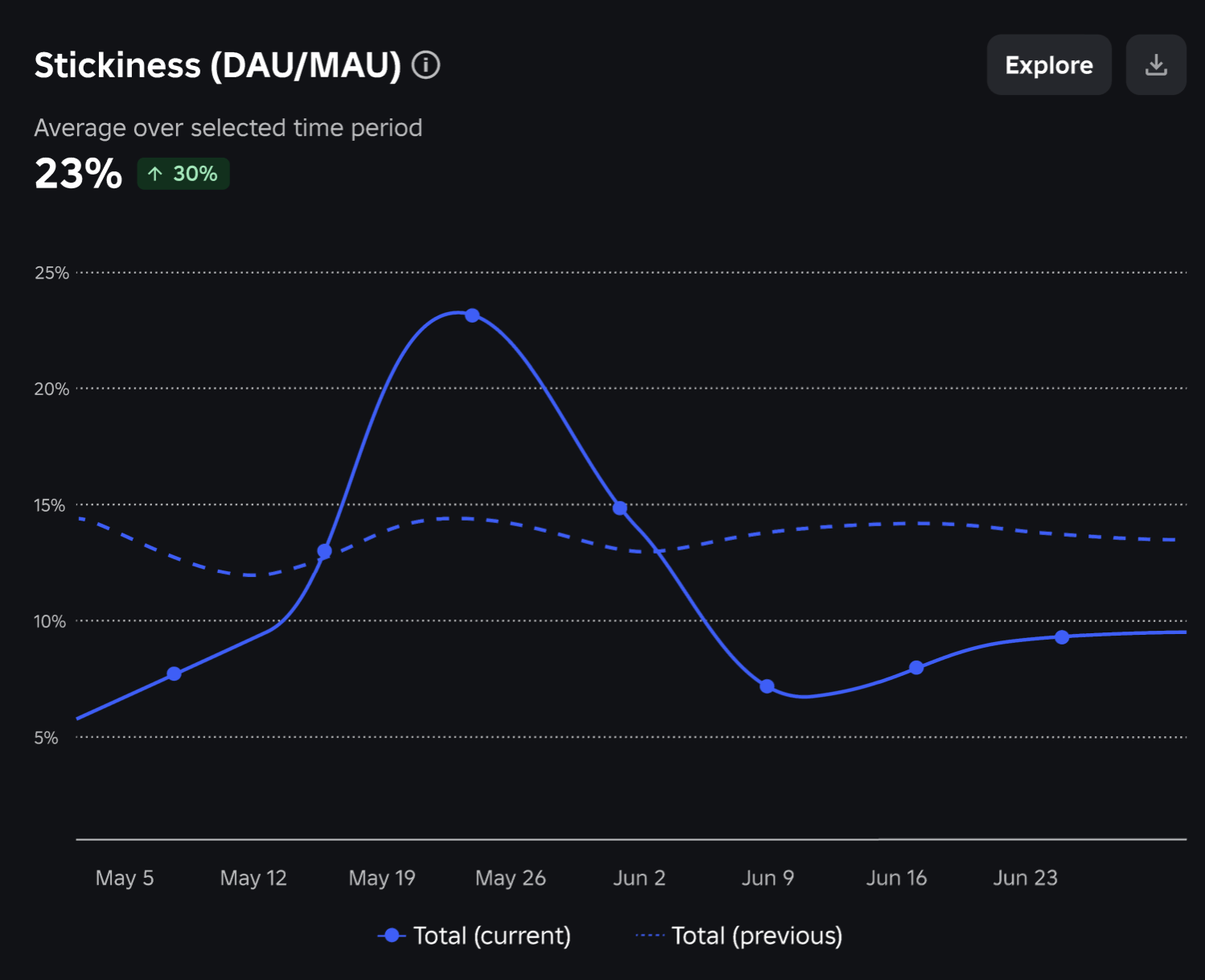Select the peak data point near 23%

tap(472, 315)
